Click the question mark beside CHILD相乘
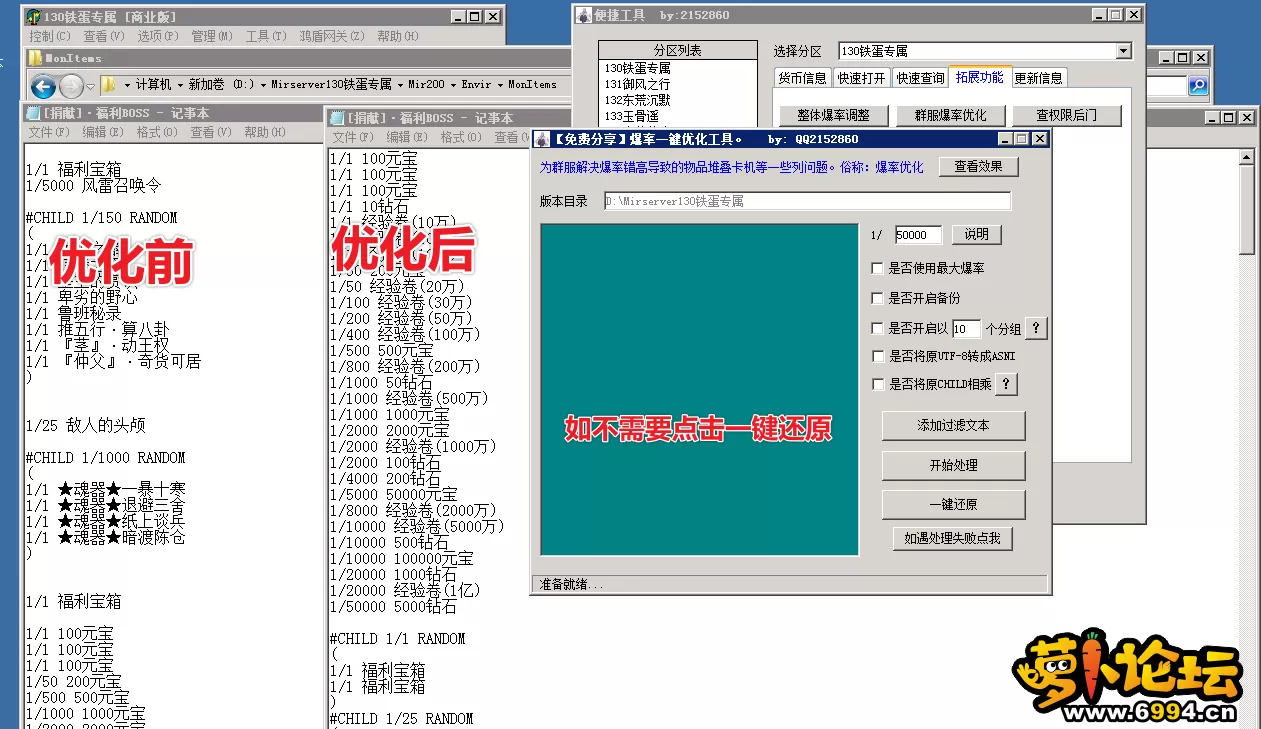 (x=1005, y=384)
